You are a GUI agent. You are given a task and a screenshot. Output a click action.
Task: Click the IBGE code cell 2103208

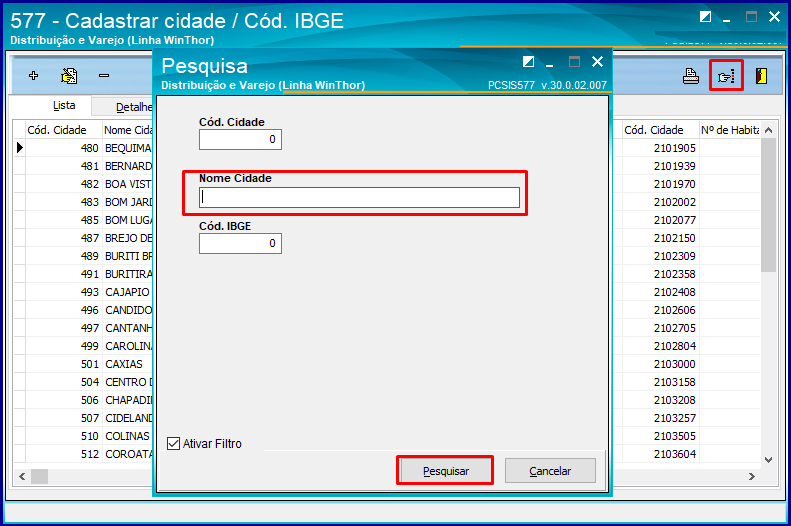tap(660, 400)
